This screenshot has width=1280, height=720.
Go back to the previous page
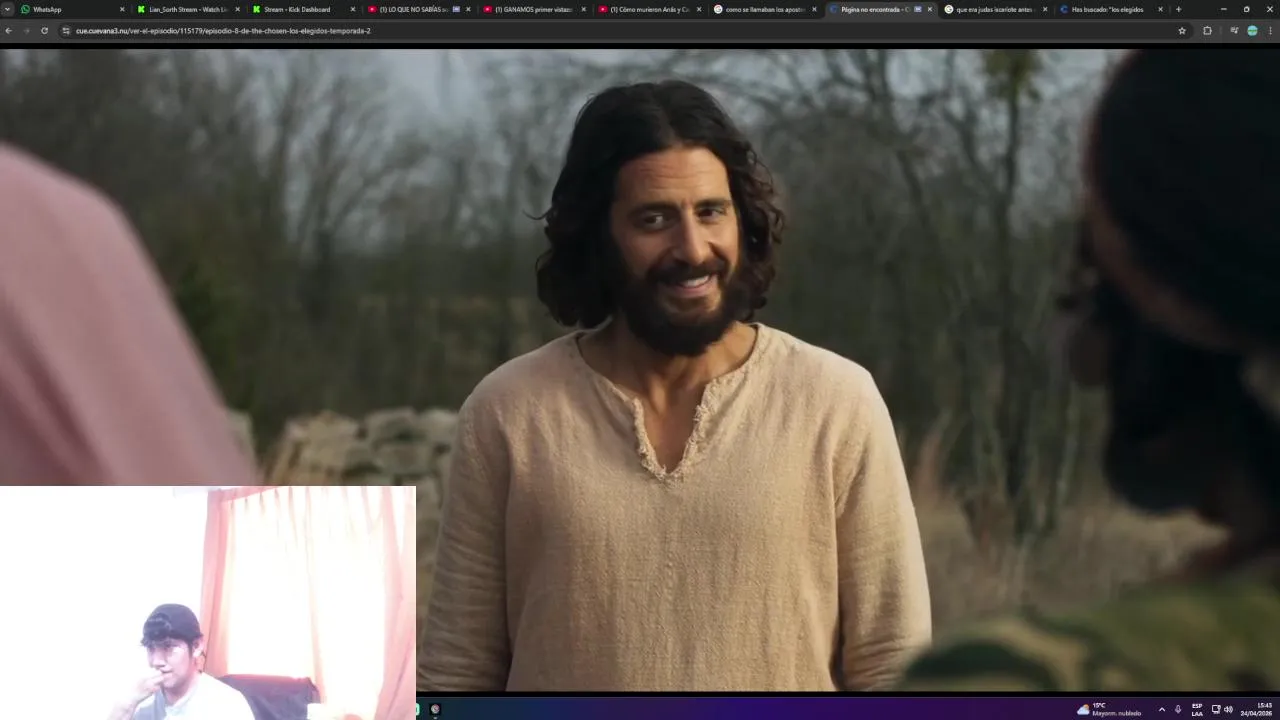click(x=8, y=30)
